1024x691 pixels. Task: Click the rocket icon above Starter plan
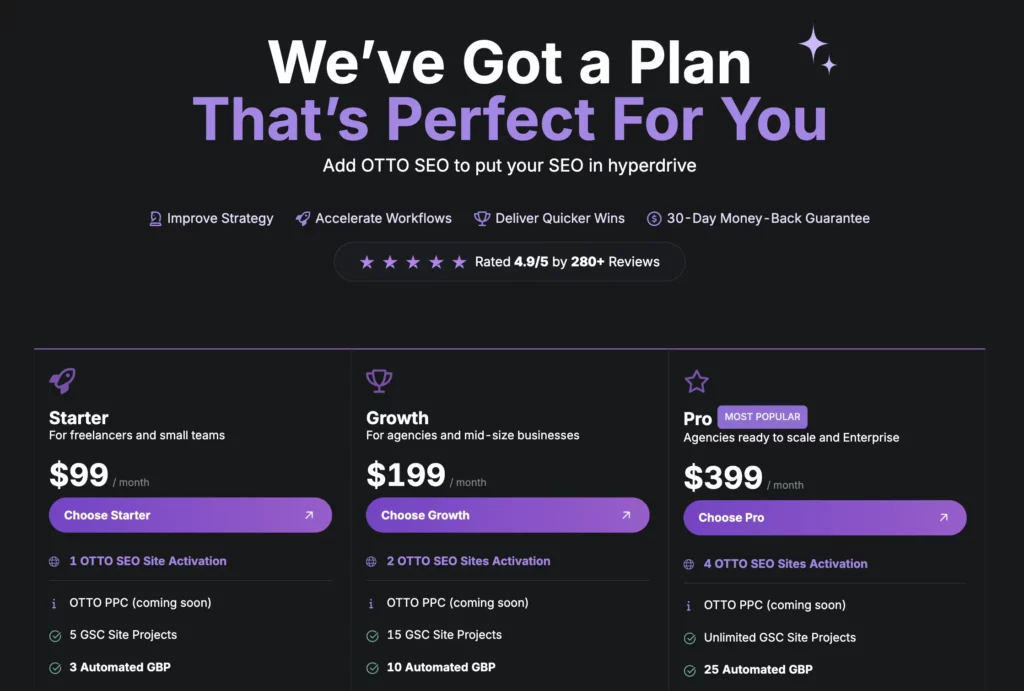click(x=62, y=381)
